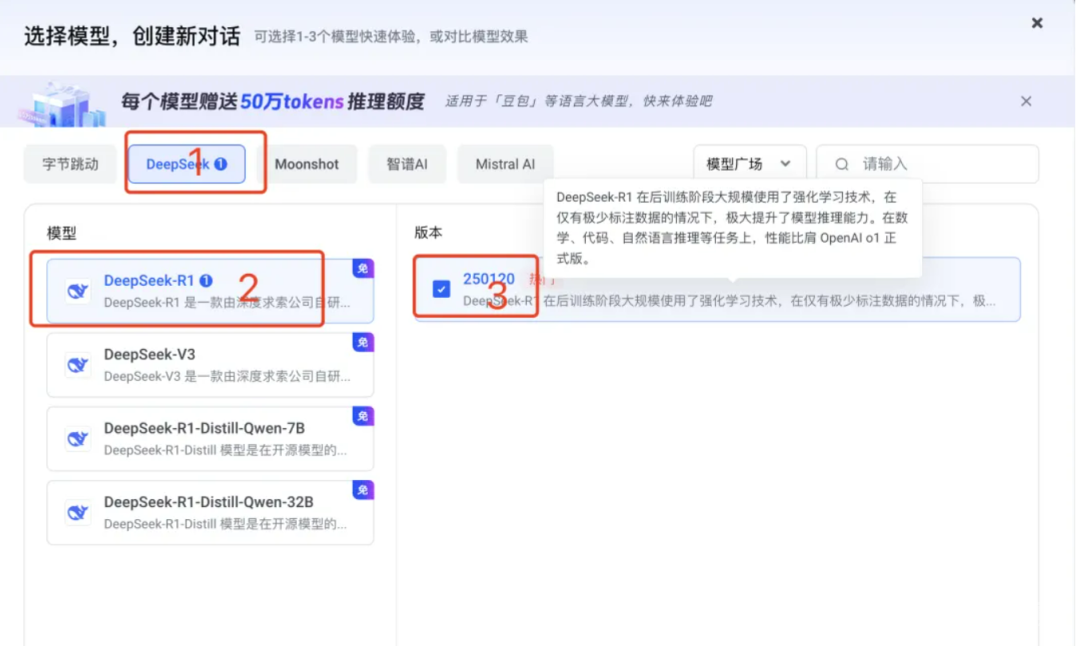This screenshot has height=646, width=1080.
Task: Select the DeepSeek-R1-Distill-Qwen-7B model
Action: click(x=210, y=438)
